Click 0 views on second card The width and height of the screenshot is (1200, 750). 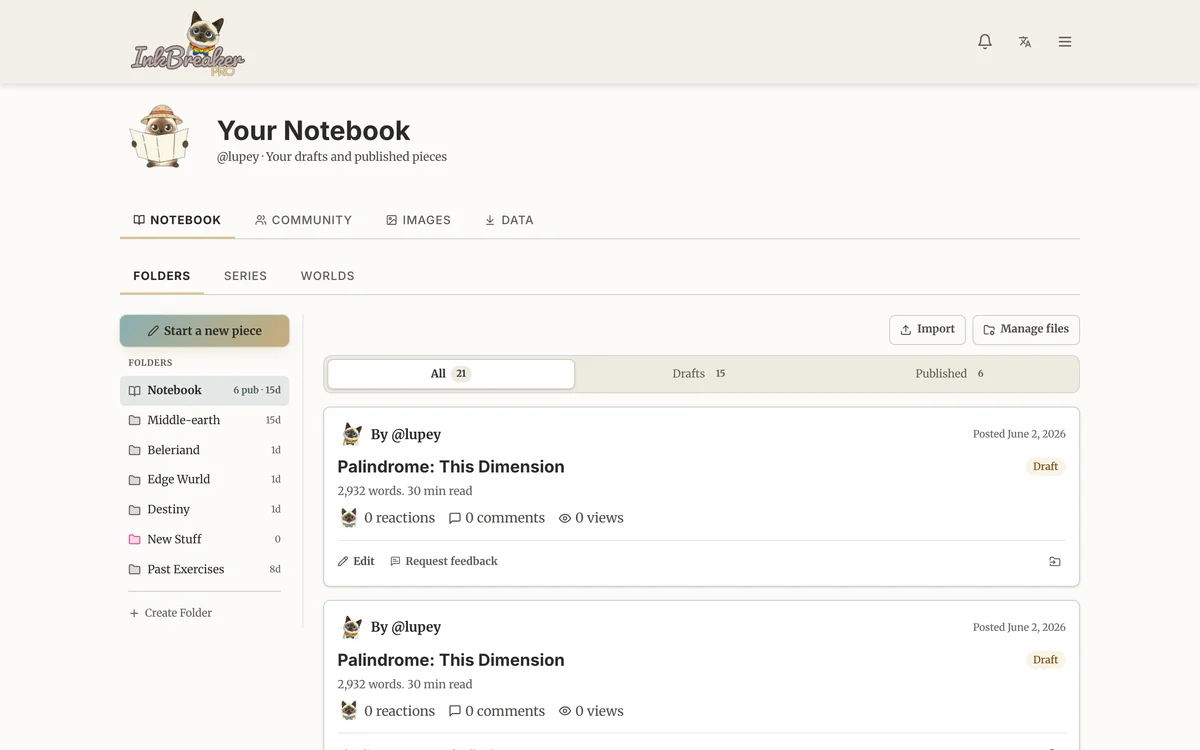click(x=591, y=711)
